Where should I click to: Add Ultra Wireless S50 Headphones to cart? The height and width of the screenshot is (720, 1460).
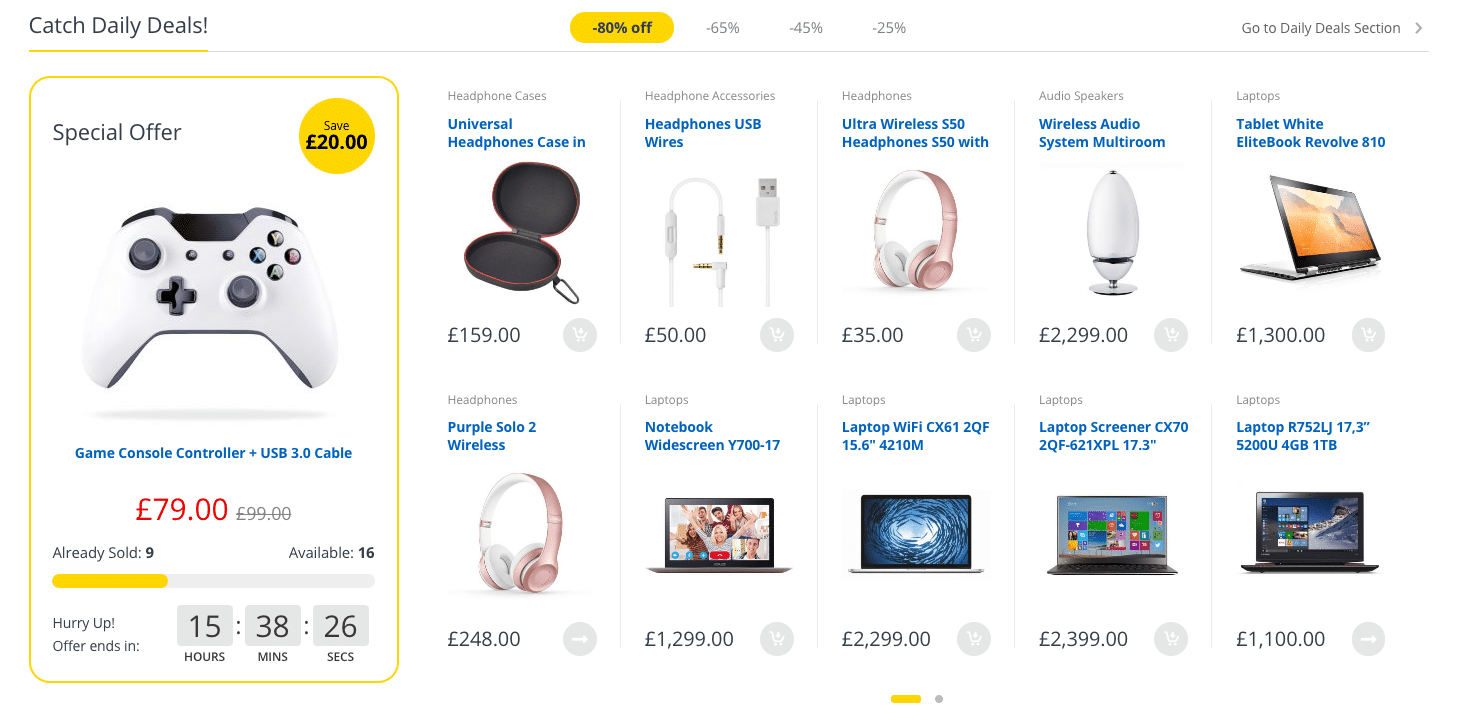974,335
